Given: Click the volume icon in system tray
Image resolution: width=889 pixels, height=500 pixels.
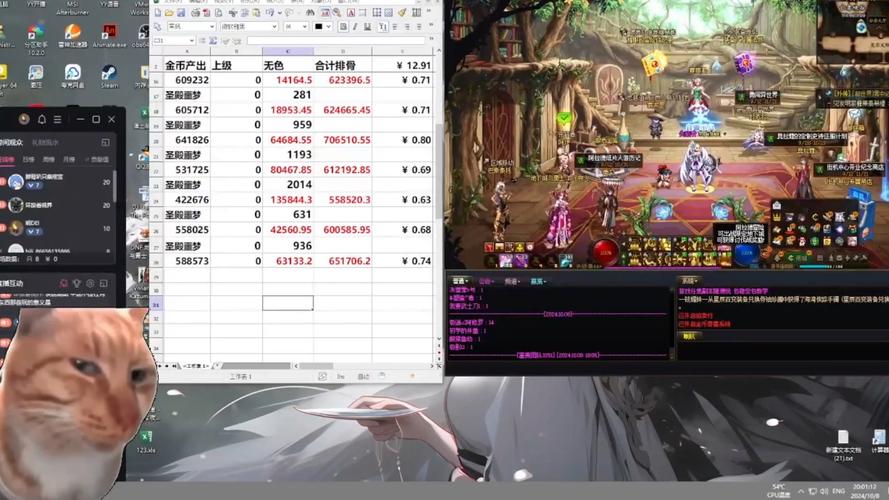Looking at the screenshot, I should [824, 491].
